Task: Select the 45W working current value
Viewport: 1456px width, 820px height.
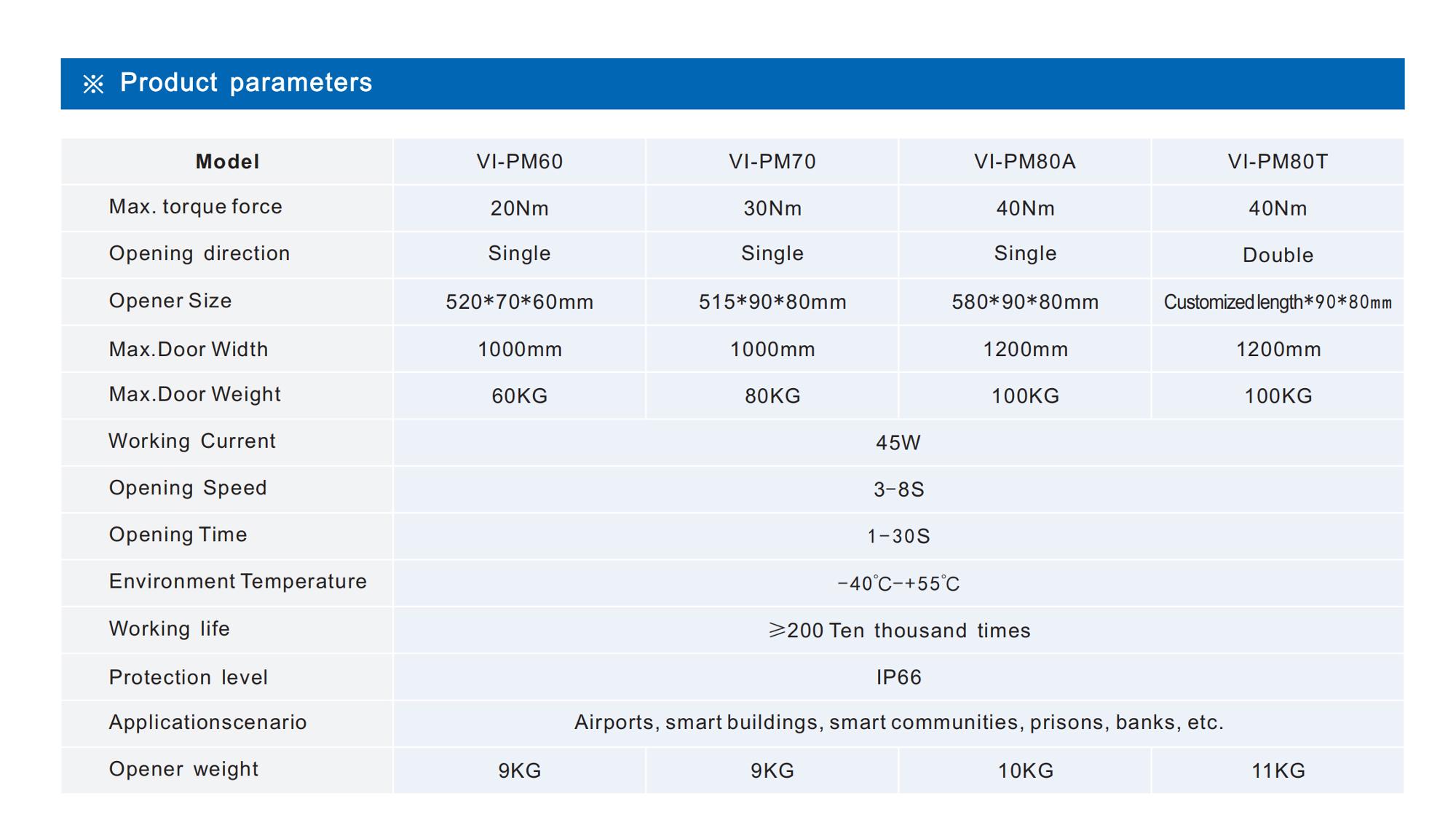Action: [x=898, y=443]
